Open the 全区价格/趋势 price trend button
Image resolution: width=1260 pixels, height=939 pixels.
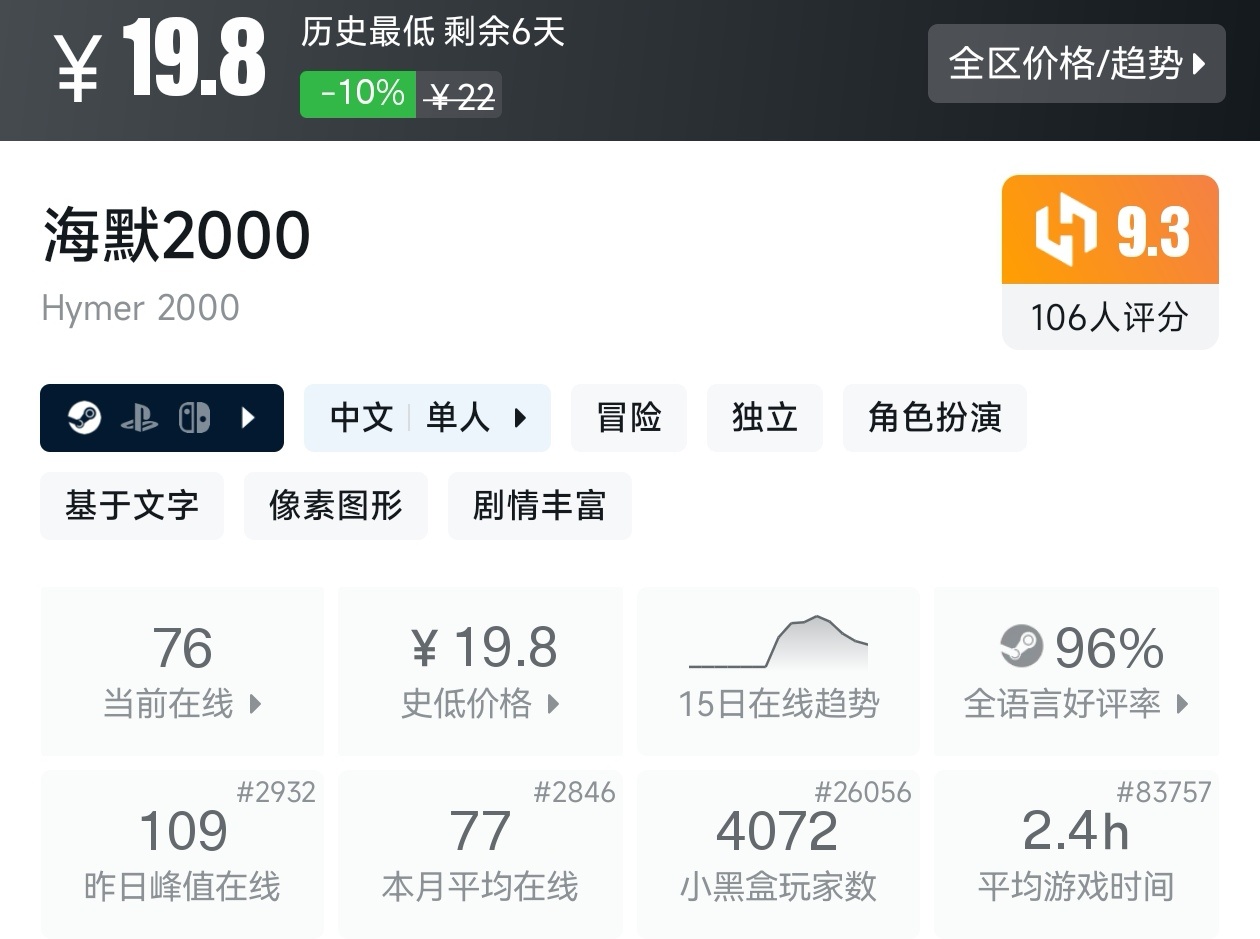1076,64
